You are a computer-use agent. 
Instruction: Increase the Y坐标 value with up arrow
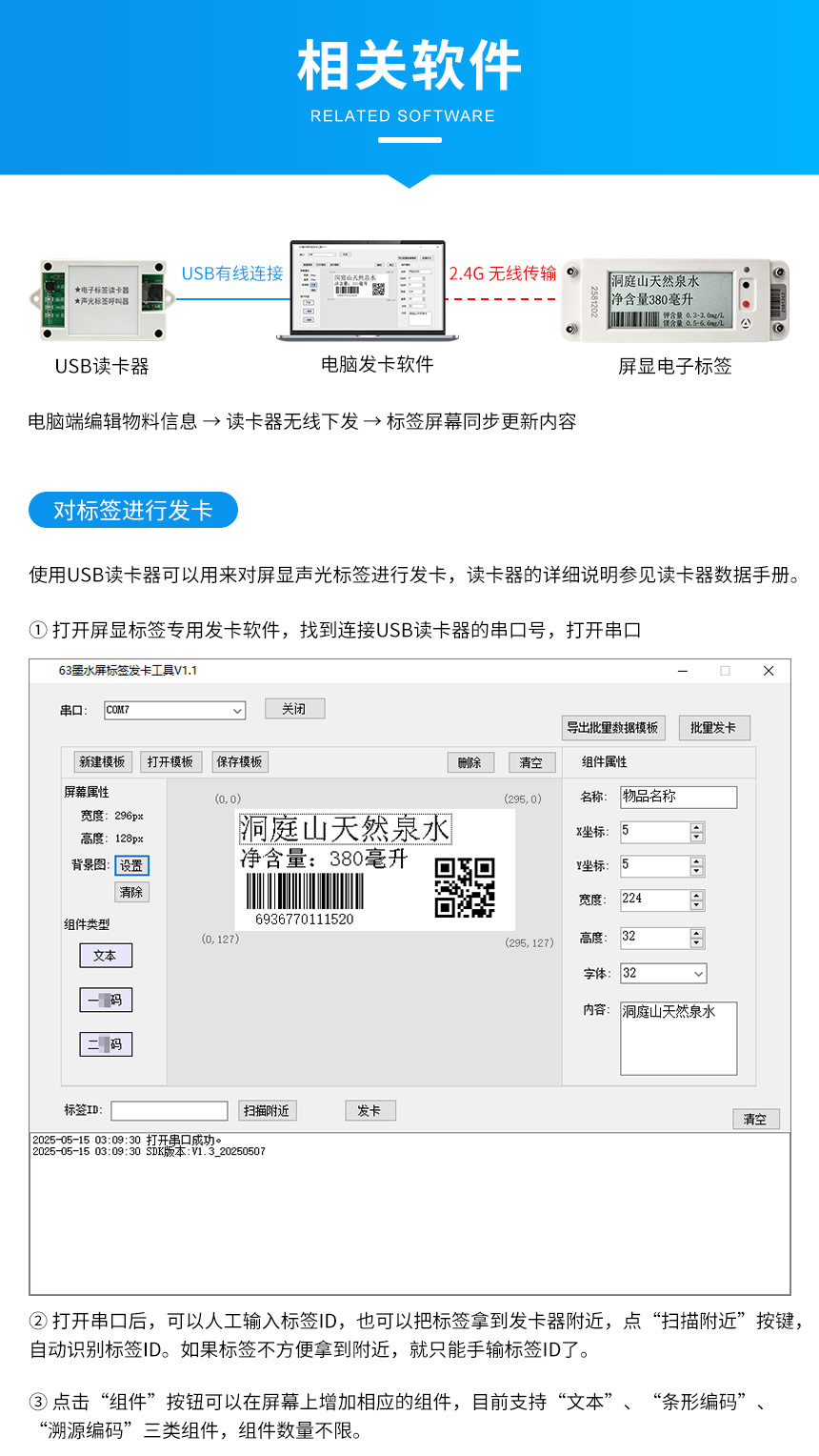coord(697,860)
